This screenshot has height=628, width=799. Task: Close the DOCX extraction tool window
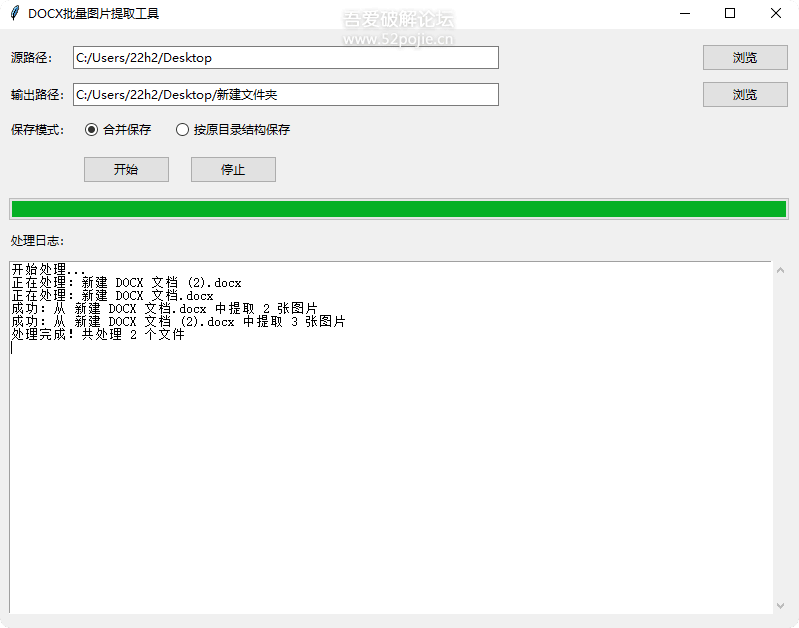pyautogui.click(x=776, y=13)
